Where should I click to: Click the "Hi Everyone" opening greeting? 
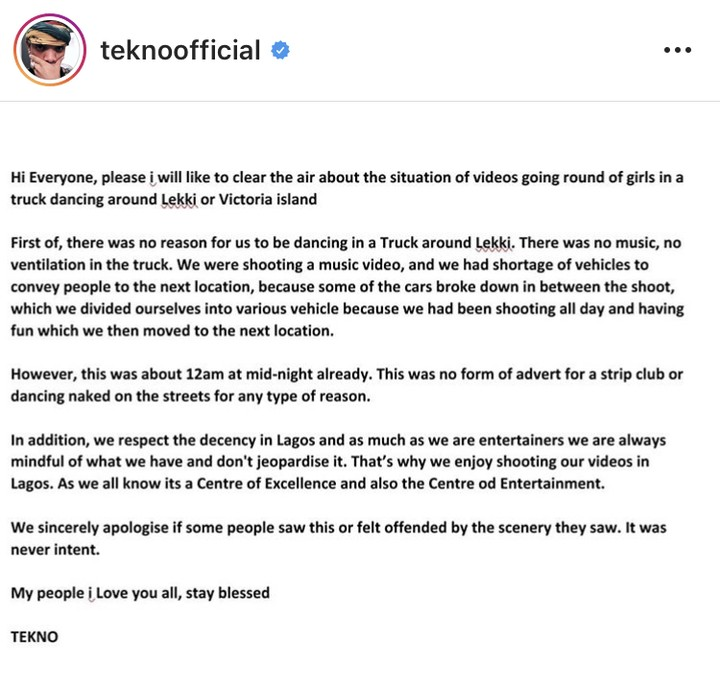click(47, 177)
